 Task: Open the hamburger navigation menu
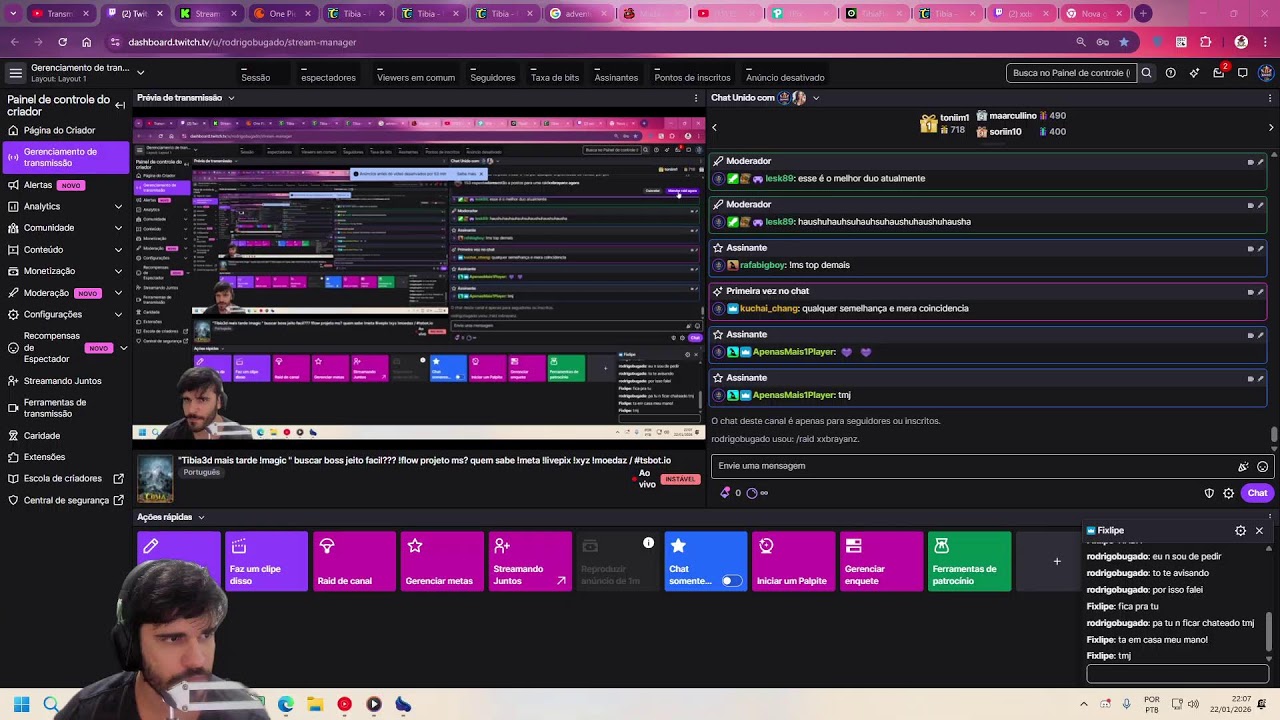click(x=15, y=73)
